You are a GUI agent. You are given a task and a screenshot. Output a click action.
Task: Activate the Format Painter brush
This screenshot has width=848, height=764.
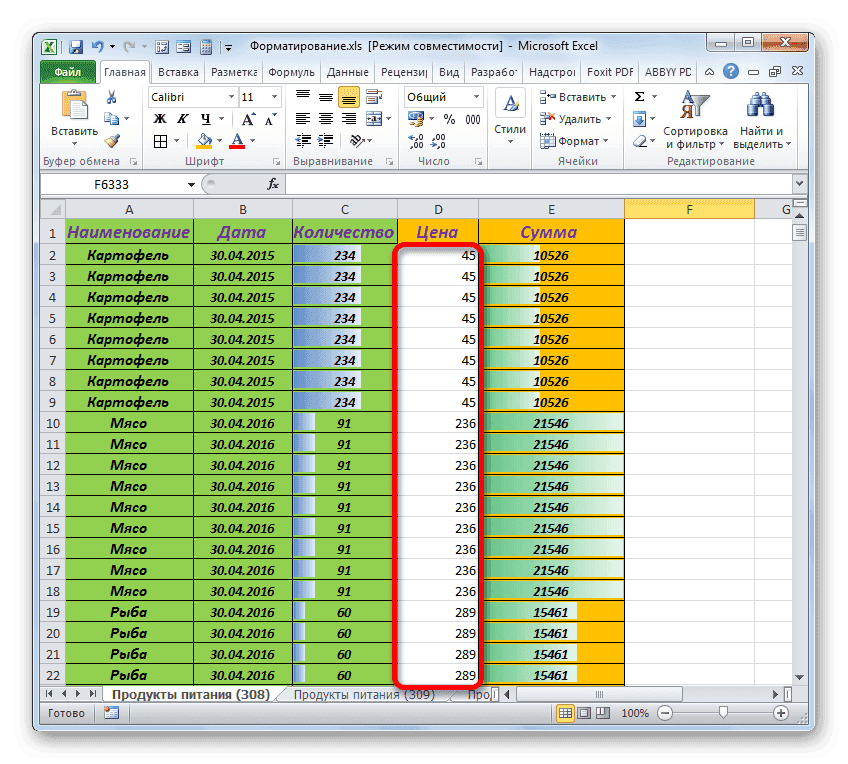[x=112, y=141]
